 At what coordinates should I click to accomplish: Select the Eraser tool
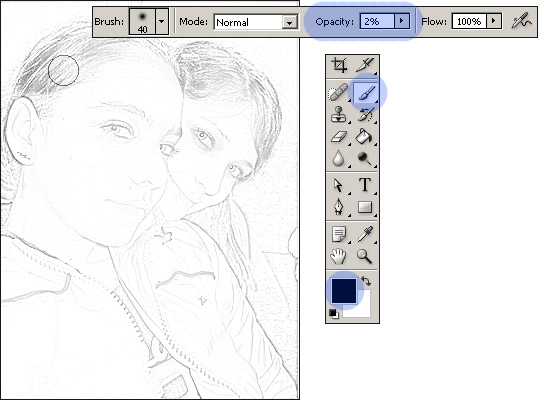click(339, 136)
